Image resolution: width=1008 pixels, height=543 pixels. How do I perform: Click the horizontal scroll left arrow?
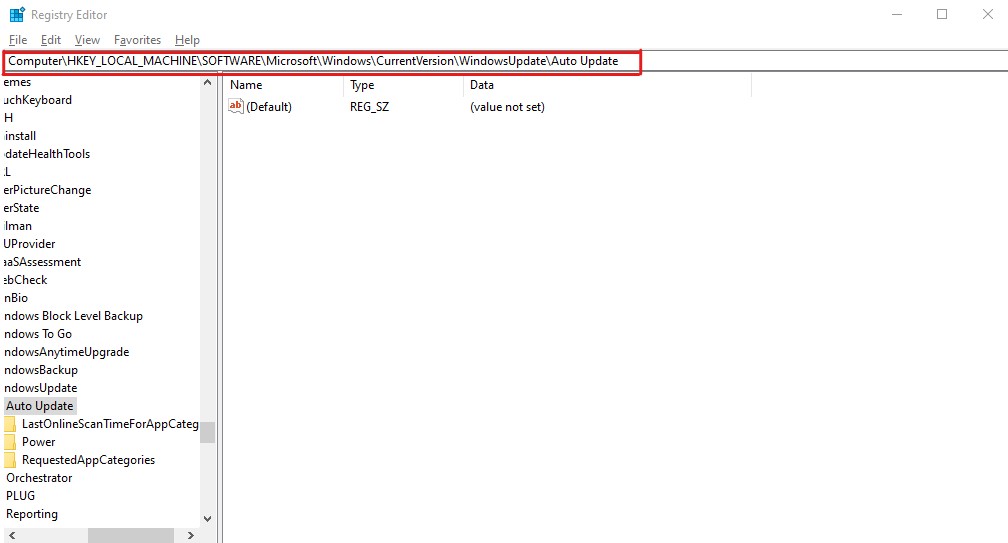click(12, 535)
